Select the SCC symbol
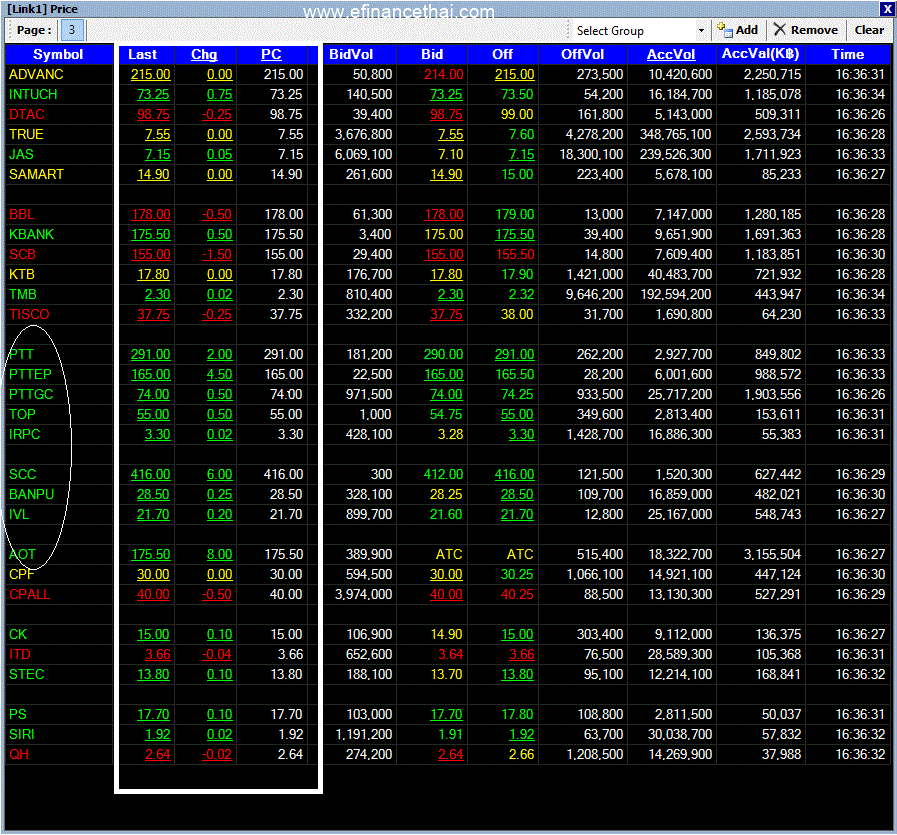 [x=22, y=475]
